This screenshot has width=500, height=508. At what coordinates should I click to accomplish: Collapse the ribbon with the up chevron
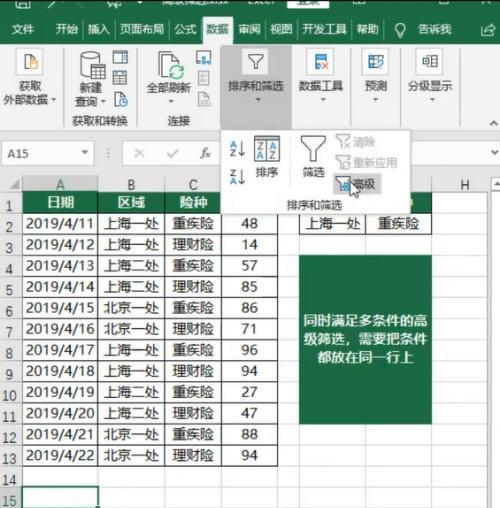494,123
